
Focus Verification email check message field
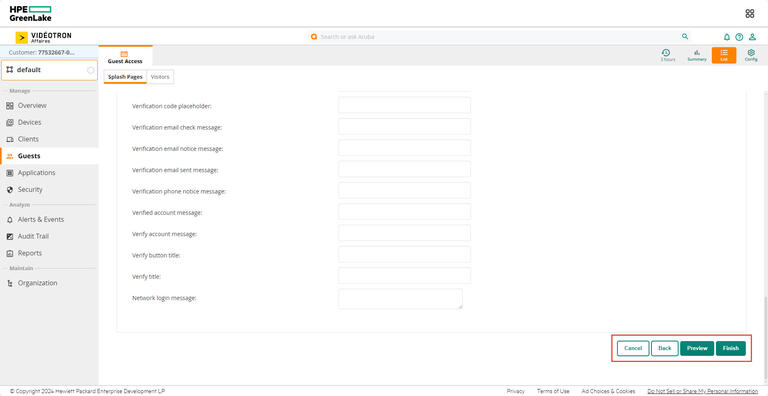(x=404, y=126)
